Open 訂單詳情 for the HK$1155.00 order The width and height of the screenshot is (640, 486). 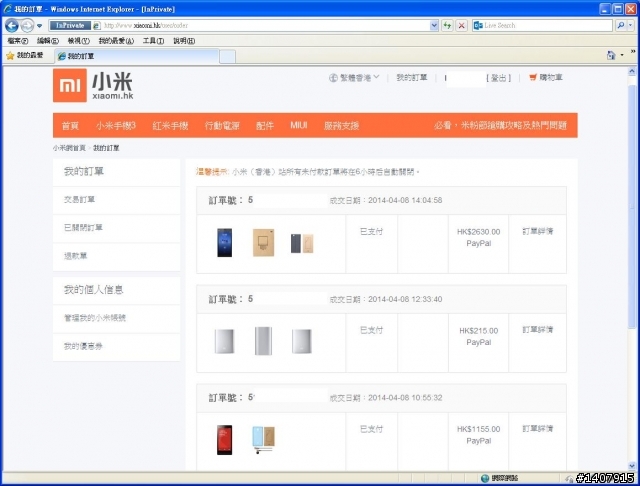pos(538,428)
